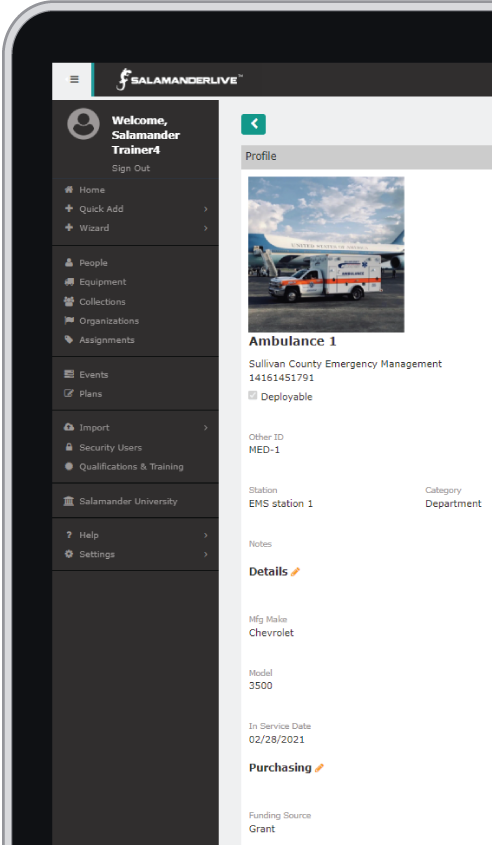
Task: Open the Home menu item
Action: coord(92,190)
